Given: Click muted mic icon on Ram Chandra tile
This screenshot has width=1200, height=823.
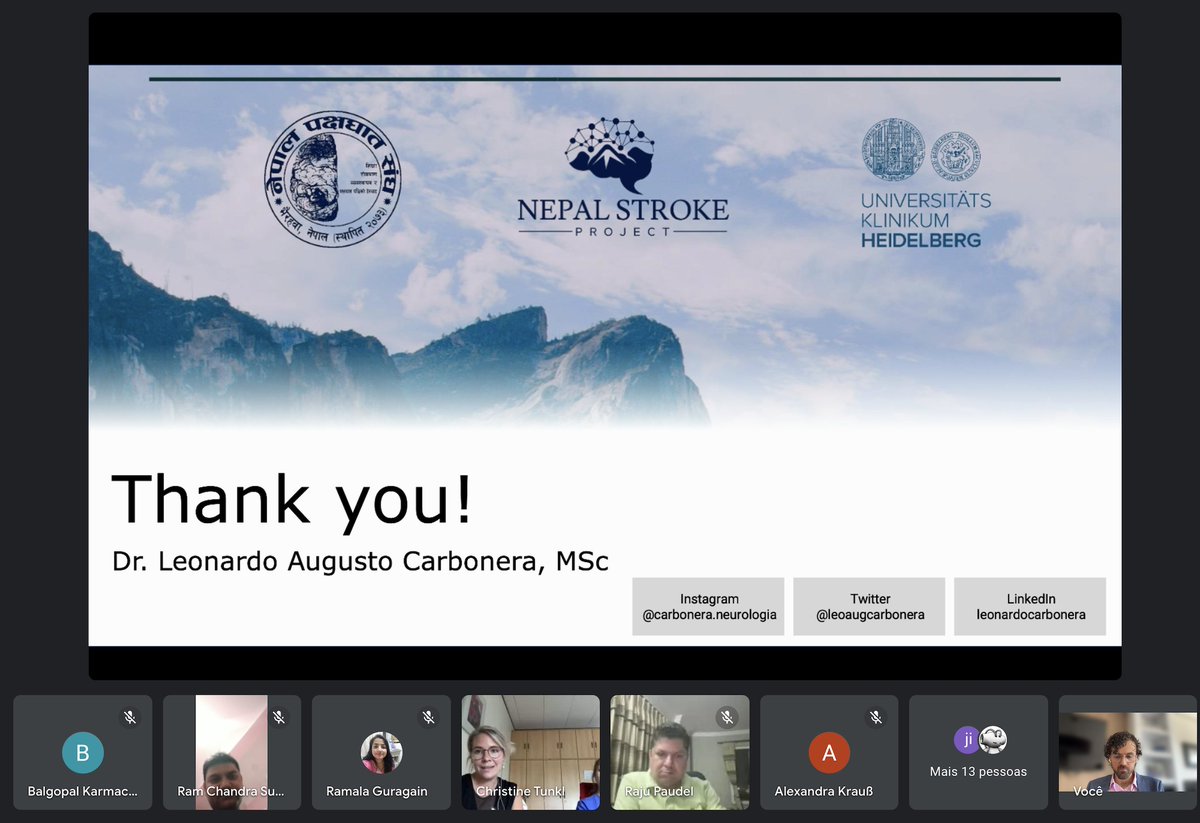Looking at the screenshot, I should (x=278, y=717).
